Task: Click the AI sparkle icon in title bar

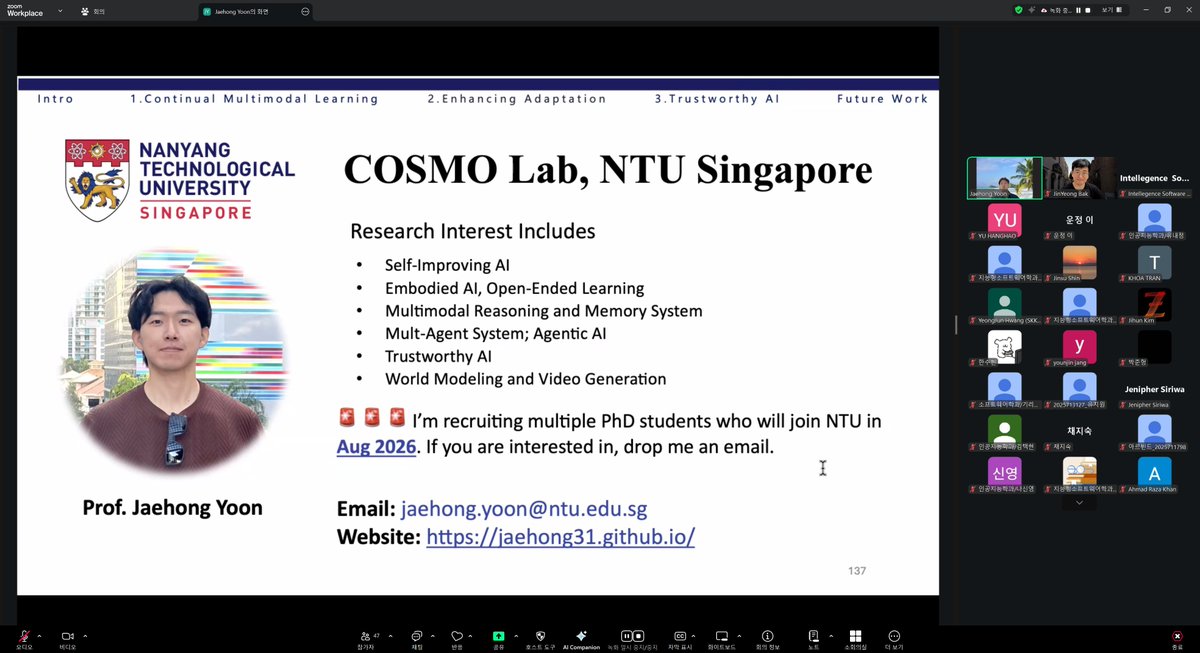Action: [1031, 10]
